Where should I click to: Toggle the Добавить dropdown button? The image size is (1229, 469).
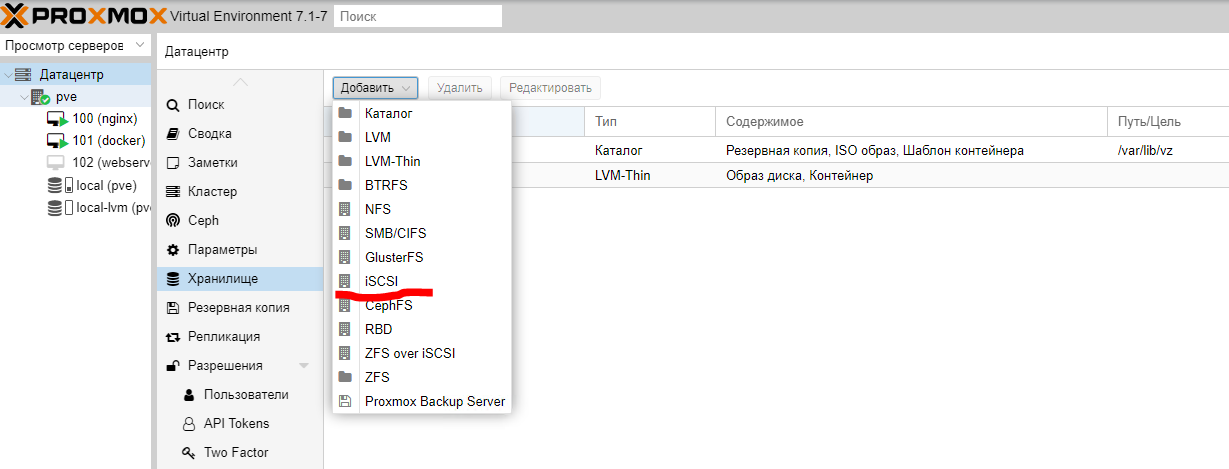coord(375,88)
